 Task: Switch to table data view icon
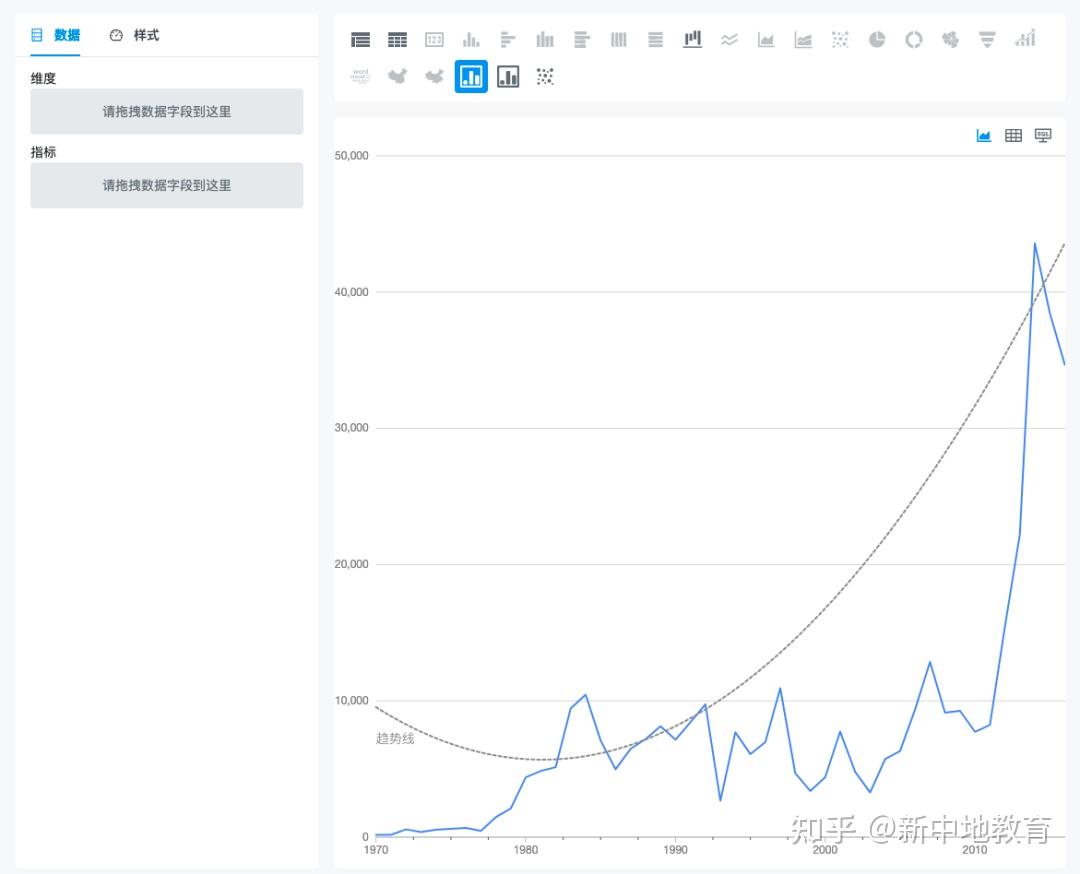click(1013, 135)
